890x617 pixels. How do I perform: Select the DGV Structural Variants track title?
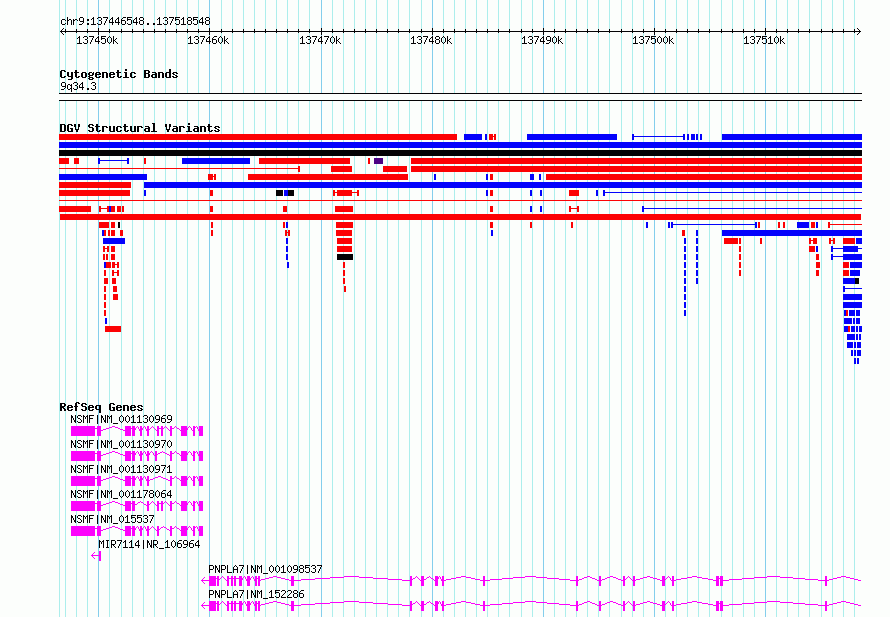140,128
